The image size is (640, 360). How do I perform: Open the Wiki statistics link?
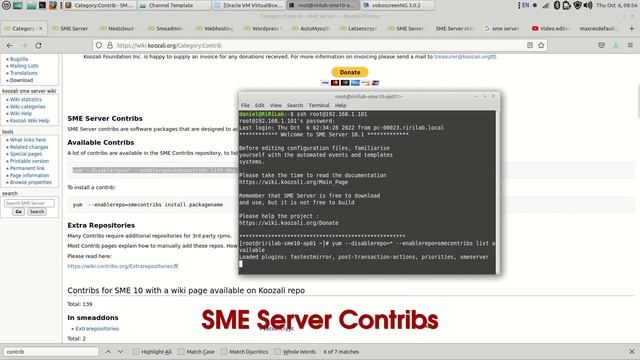[26, 99]
